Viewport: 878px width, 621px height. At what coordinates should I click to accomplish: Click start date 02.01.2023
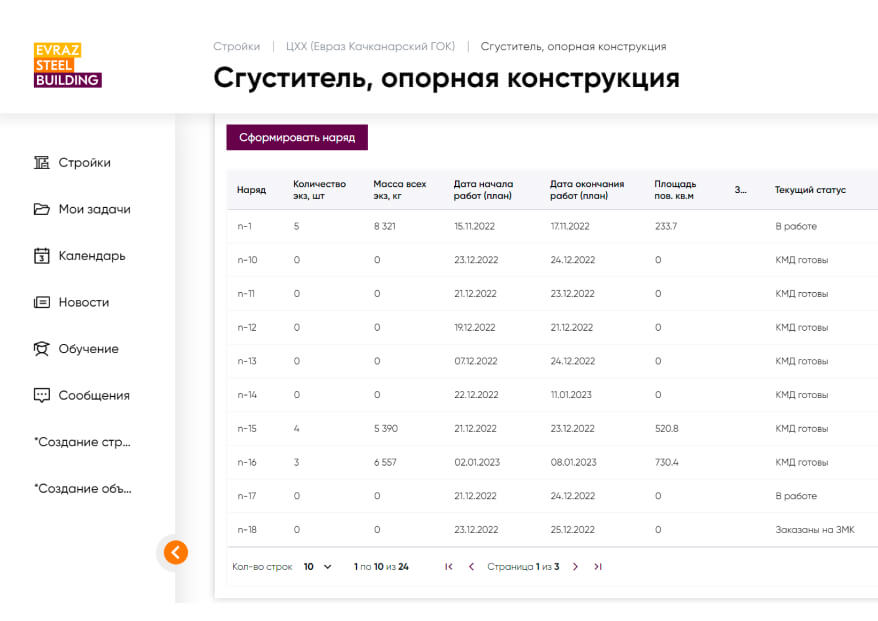pyautogui.click(x=477, y=463)
